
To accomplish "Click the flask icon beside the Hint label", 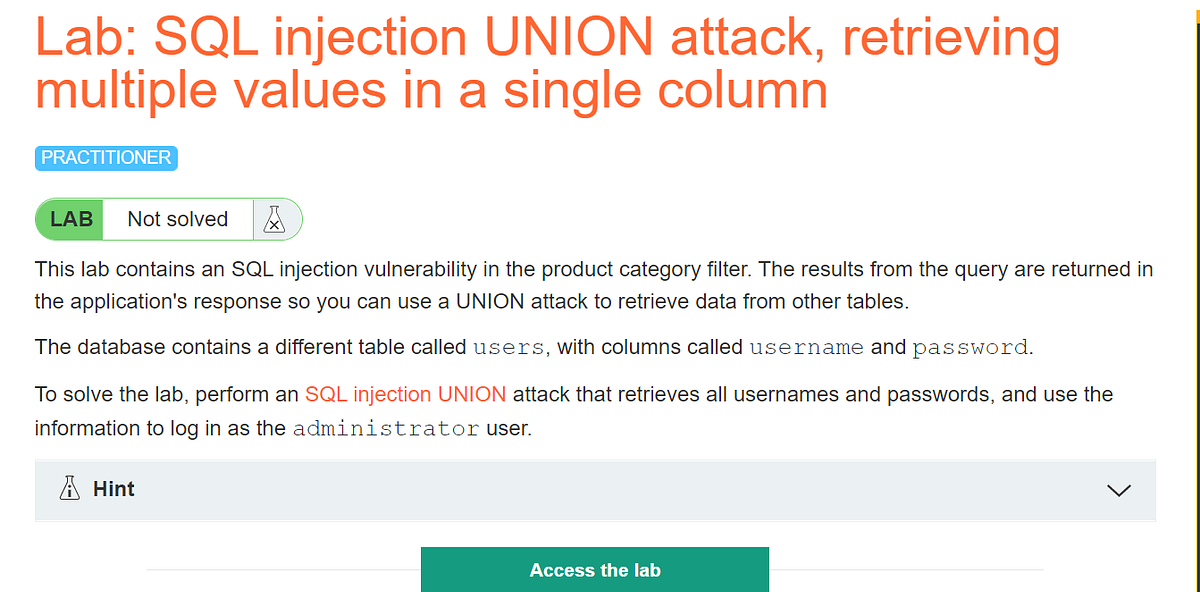I will click(x=69, y=489).
